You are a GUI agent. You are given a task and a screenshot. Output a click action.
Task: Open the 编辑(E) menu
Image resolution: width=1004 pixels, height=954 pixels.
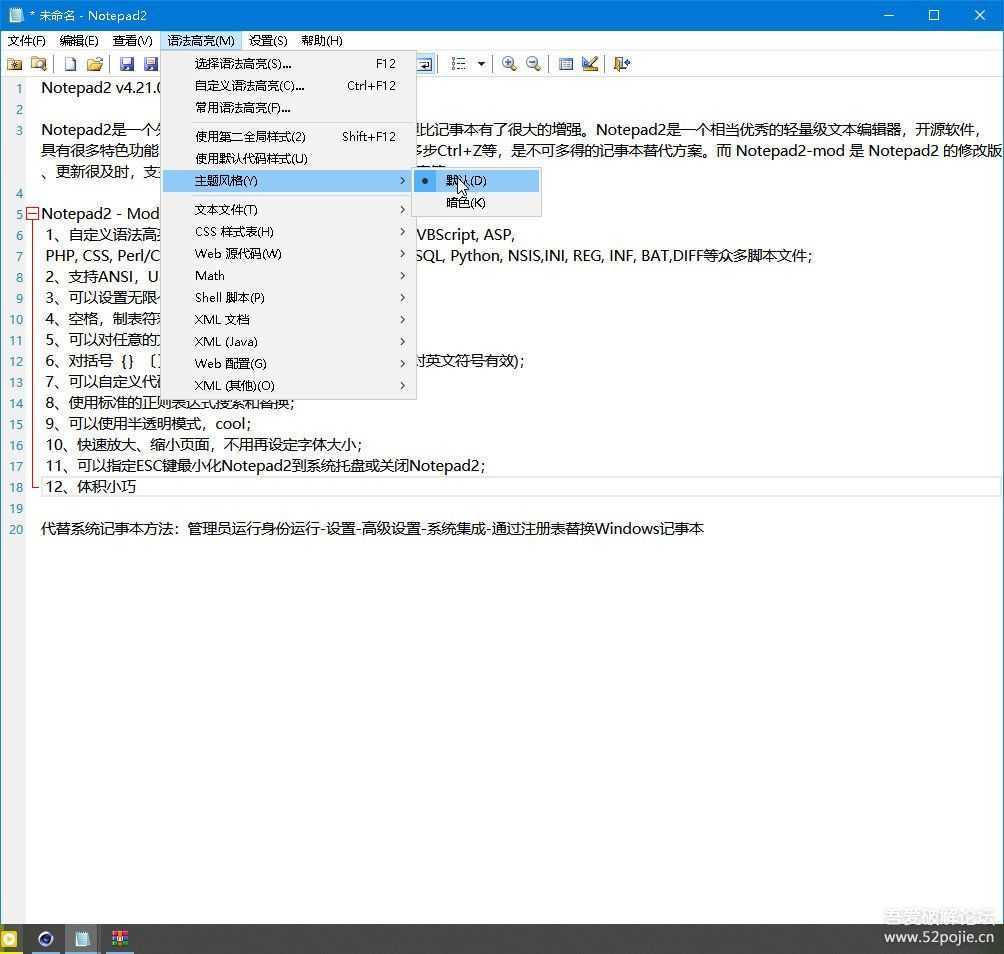(79, 41)
